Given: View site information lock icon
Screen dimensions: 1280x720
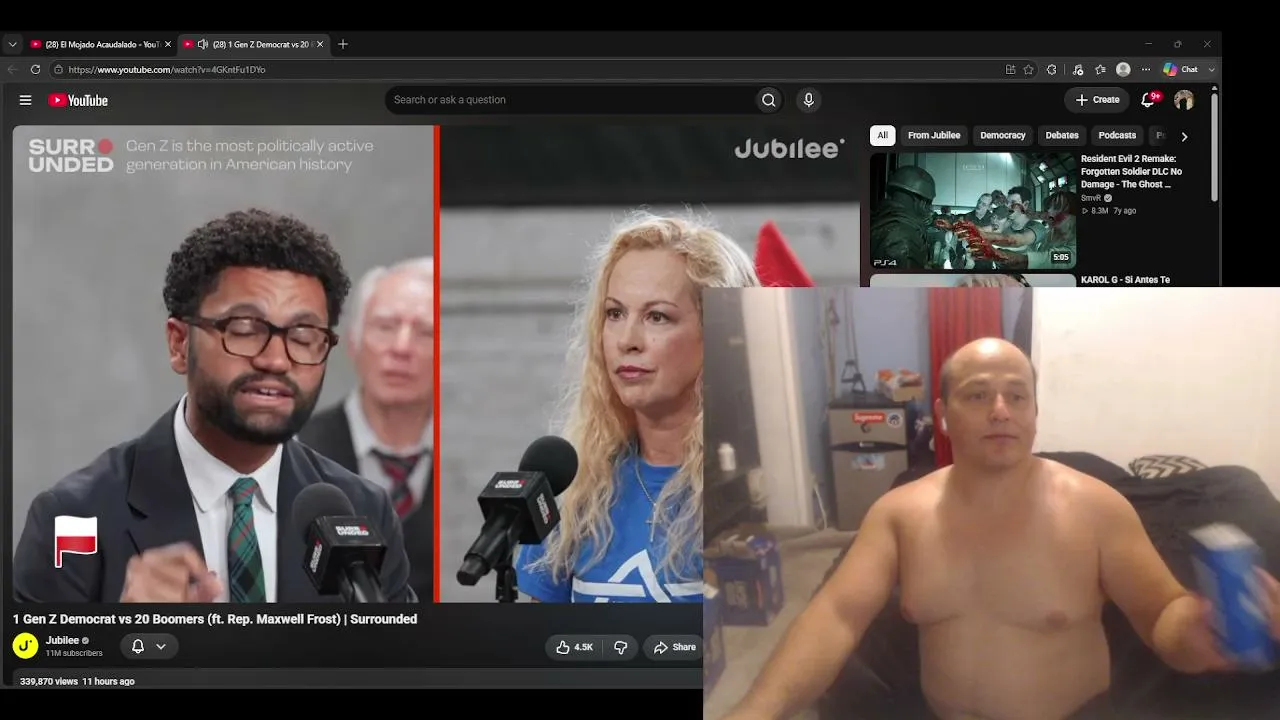Looking at the screenshot, I should coord(58,70).
